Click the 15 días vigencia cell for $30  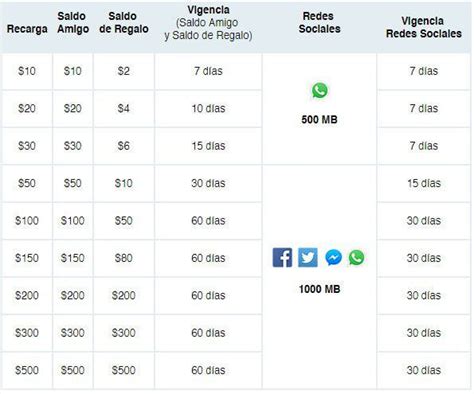point(208,146)
